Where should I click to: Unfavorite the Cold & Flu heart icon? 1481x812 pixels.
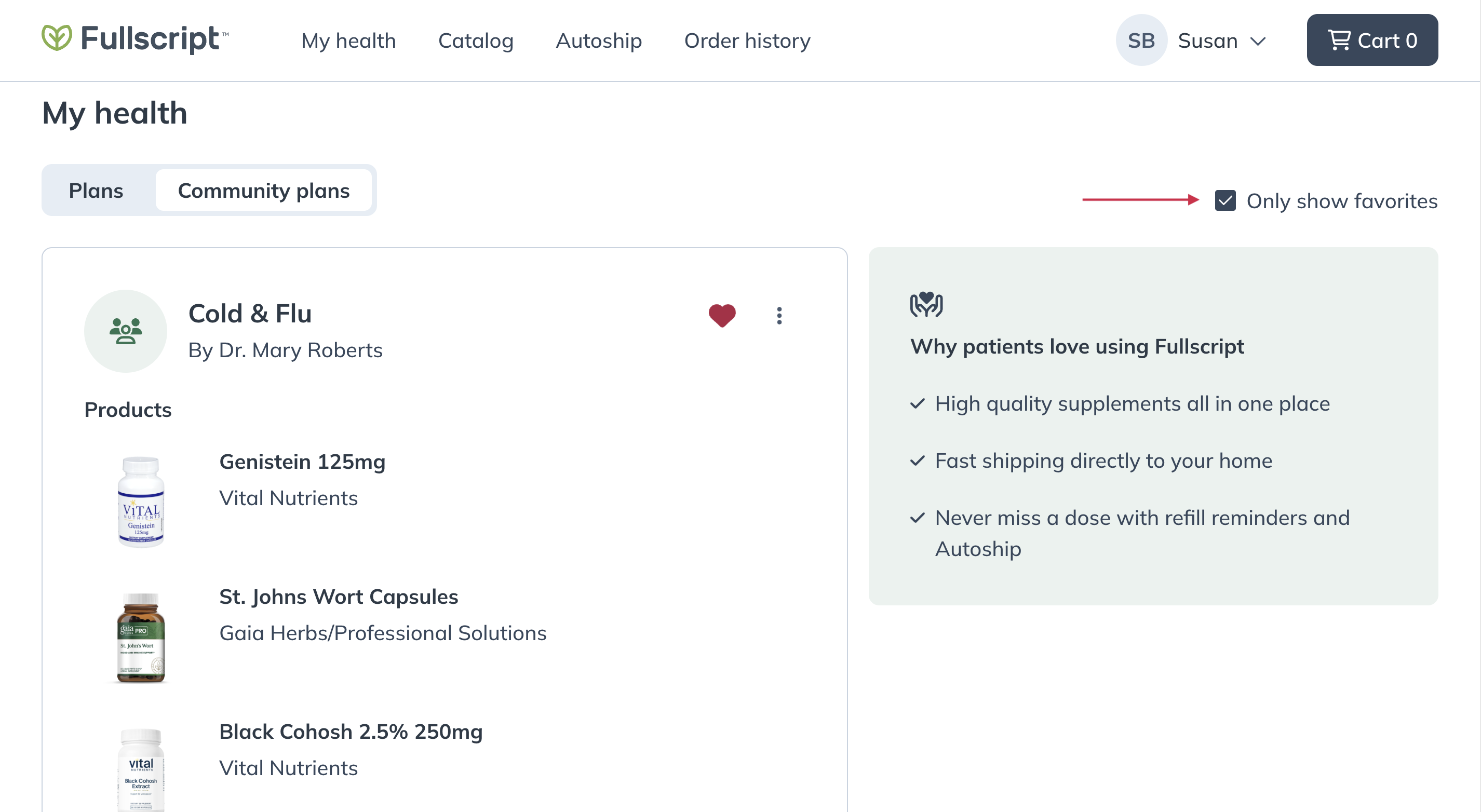(722, 316)
